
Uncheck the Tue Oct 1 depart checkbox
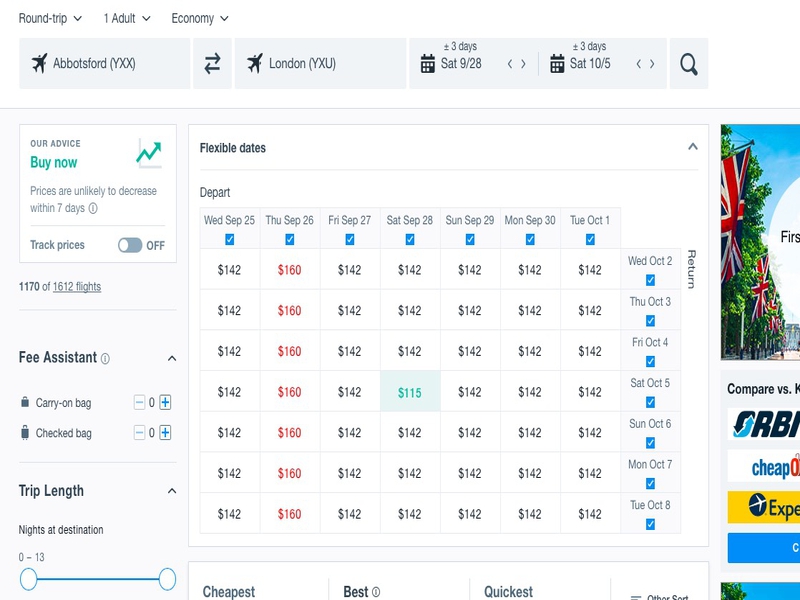click(590, 239)
